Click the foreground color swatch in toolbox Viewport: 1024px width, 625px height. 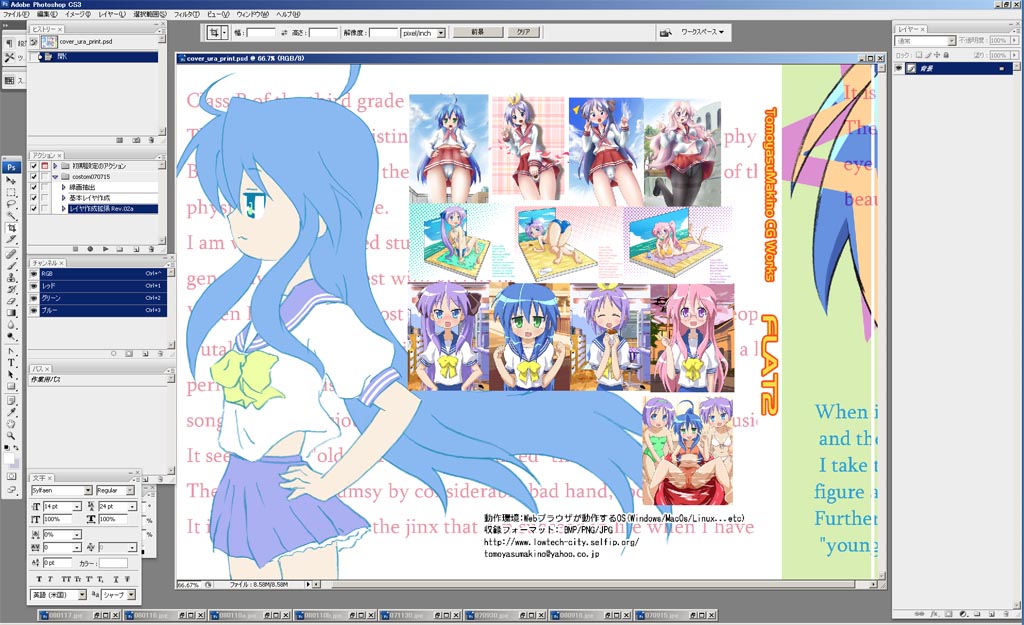(9, 458)
